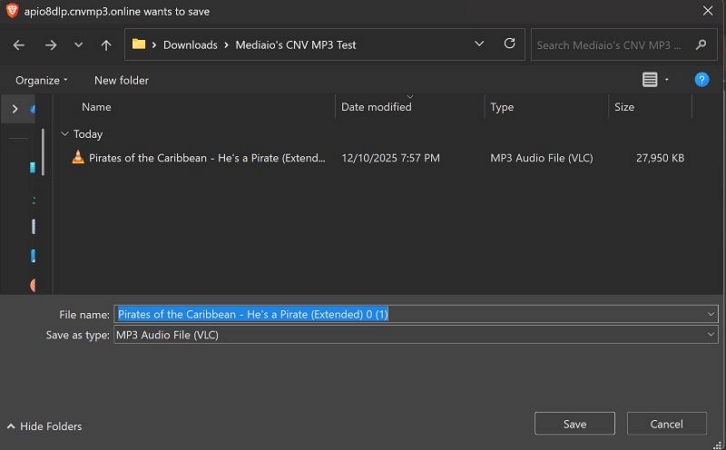This screenshot has height=450, width=726.
Task: Open the view options dropdown arrow
Action: [x=667, y=80]
